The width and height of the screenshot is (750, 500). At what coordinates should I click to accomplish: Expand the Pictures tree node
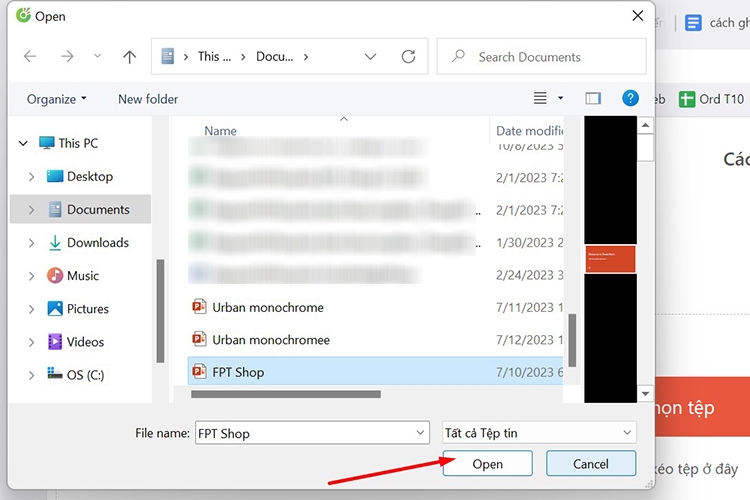[x=31, y=309]
